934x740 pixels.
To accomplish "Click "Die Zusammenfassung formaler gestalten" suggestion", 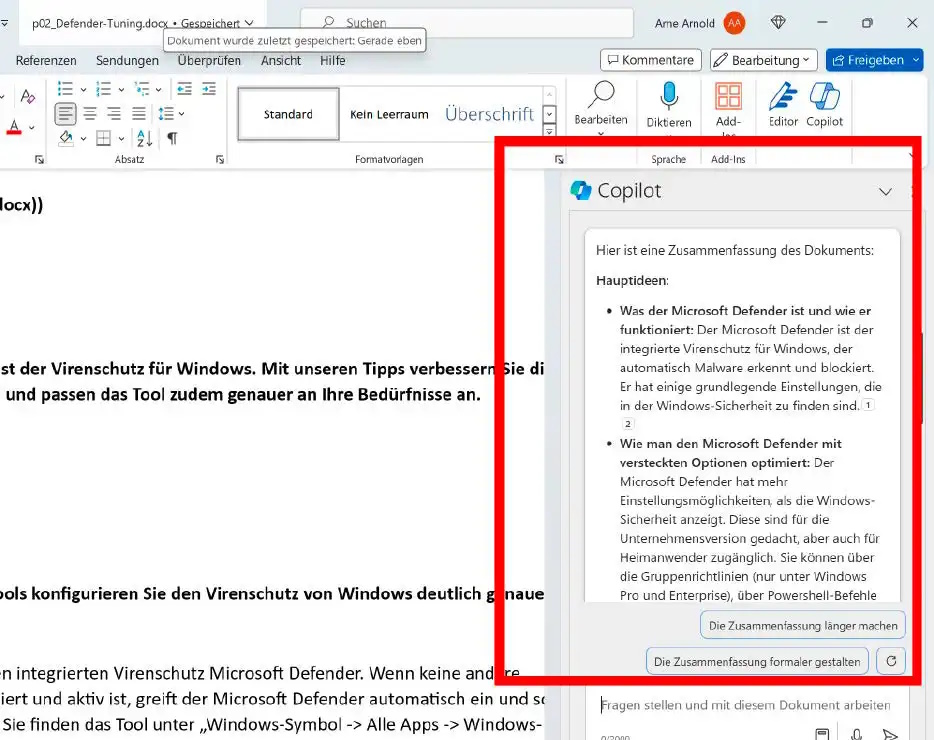I will coord(756,661).
